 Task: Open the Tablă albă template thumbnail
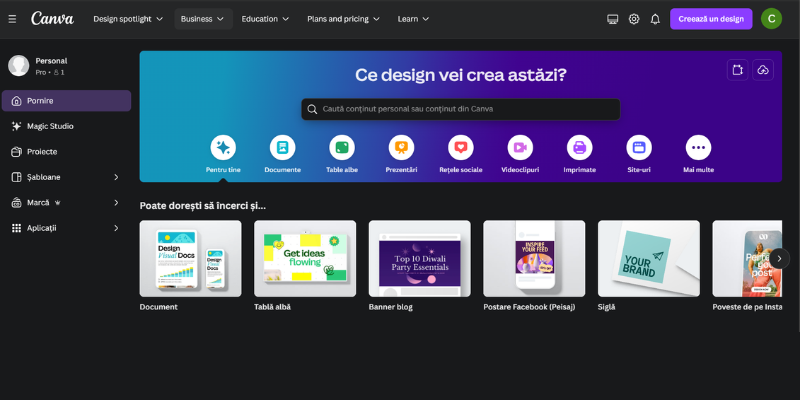(x=305, y=259)
